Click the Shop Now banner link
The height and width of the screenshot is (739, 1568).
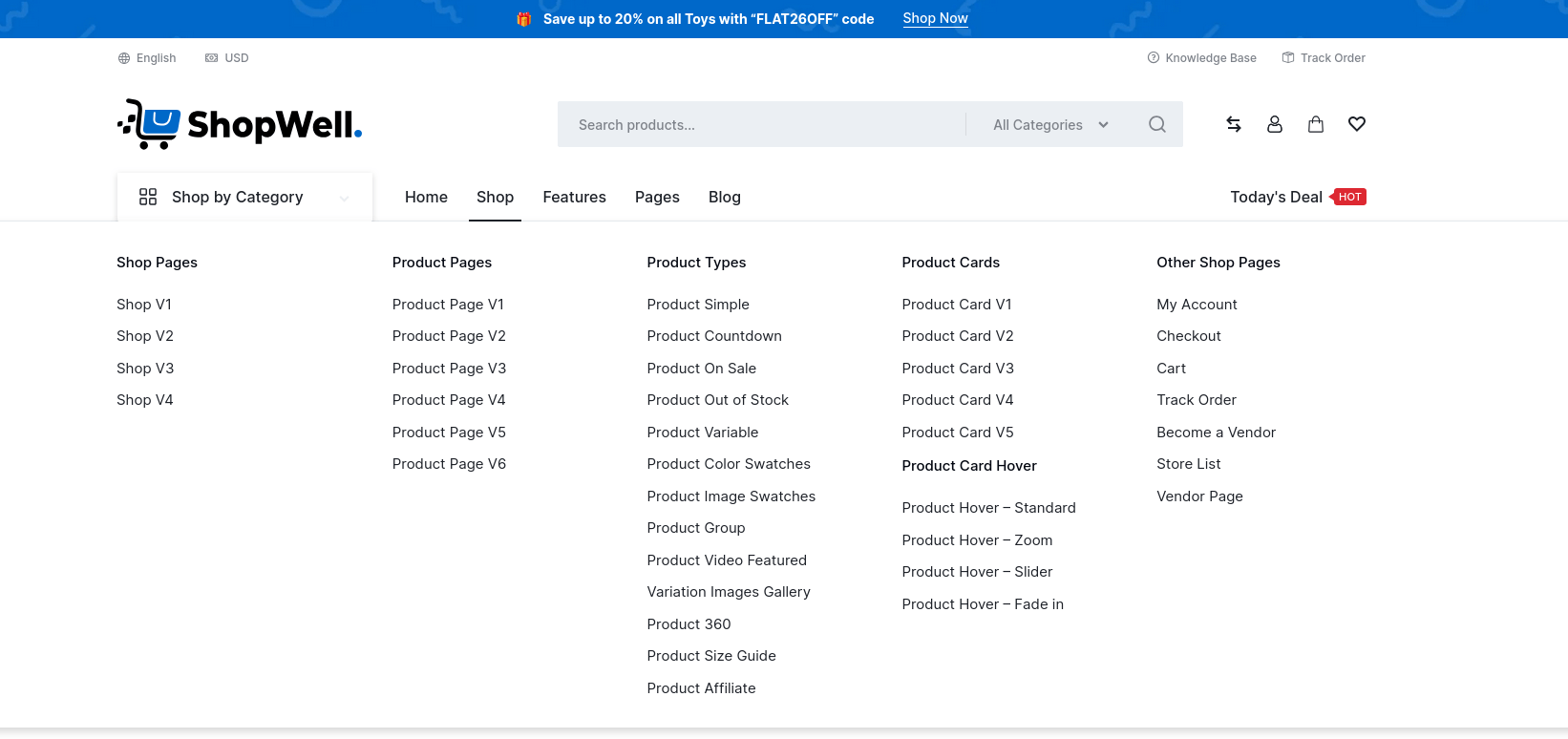pyautogui.click(x=936, y=18)
